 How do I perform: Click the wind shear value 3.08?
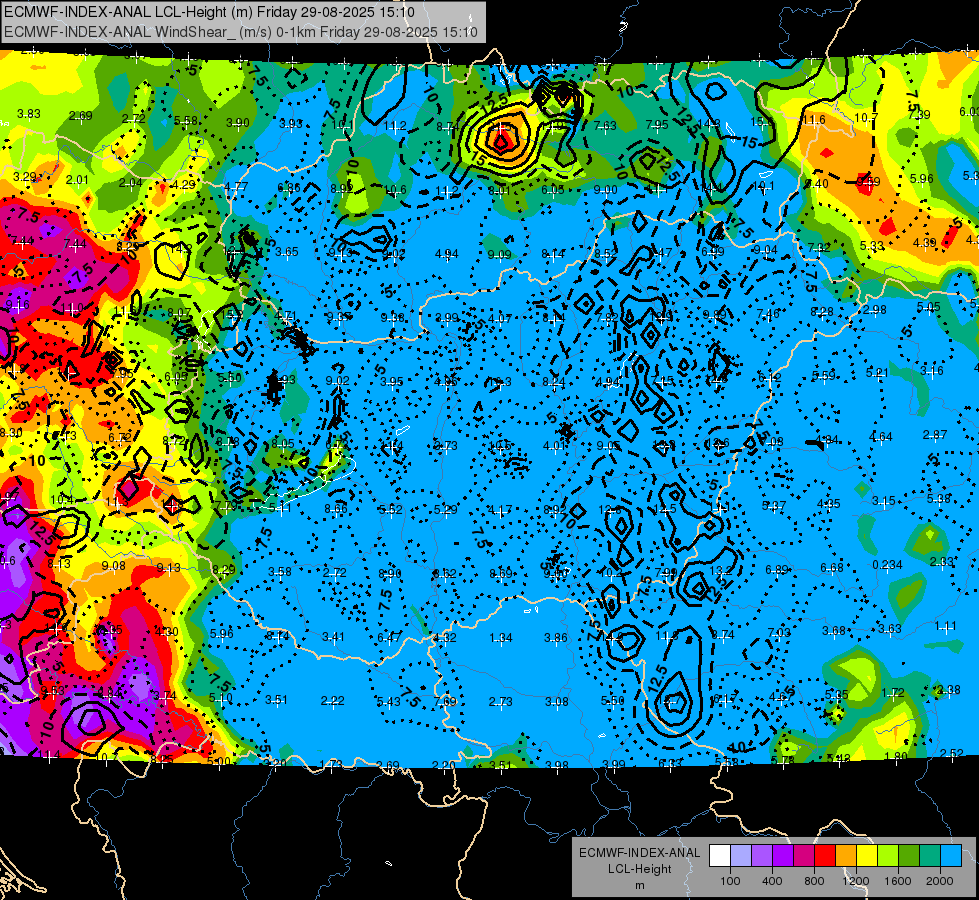pyautogui.click(x=556, y=701)
